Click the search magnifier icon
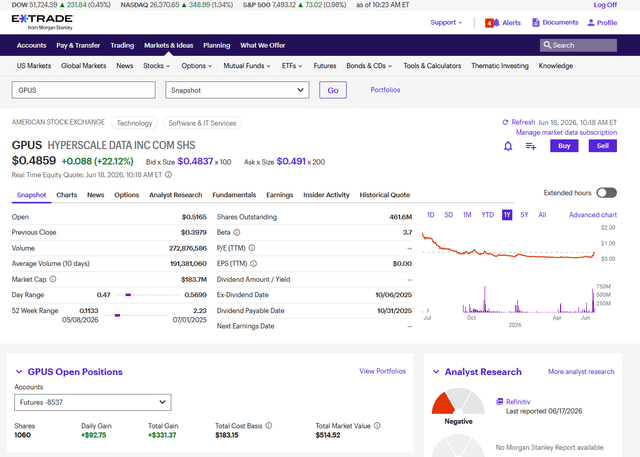 [x=547, y=45]
